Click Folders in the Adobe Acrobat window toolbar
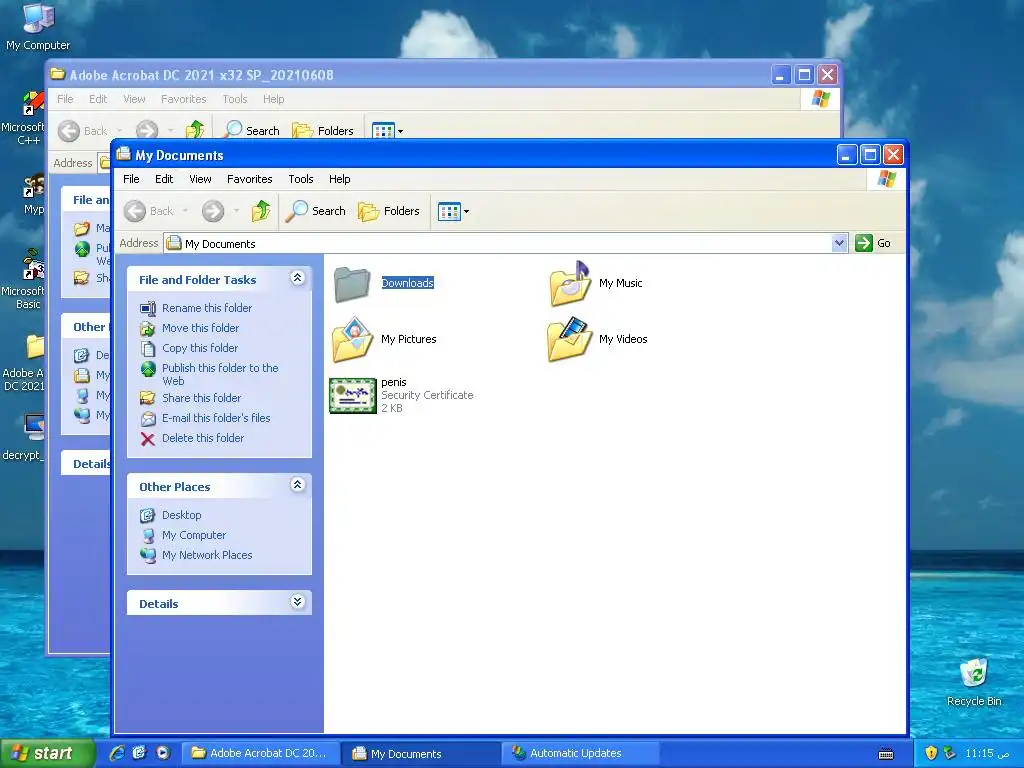This screenshot has width=1024, height=768. [x=323, y=130]
